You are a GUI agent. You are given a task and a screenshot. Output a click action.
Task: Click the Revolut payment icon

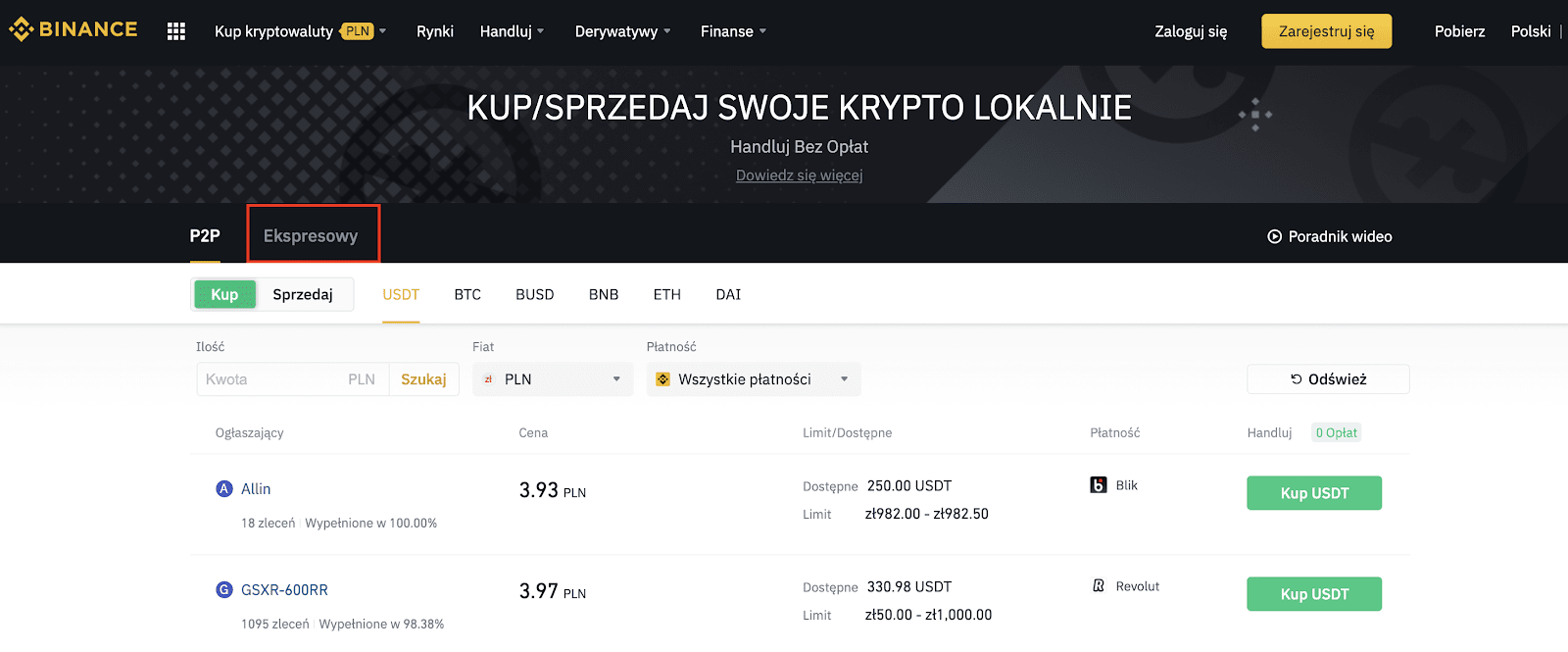point(1099,585)
